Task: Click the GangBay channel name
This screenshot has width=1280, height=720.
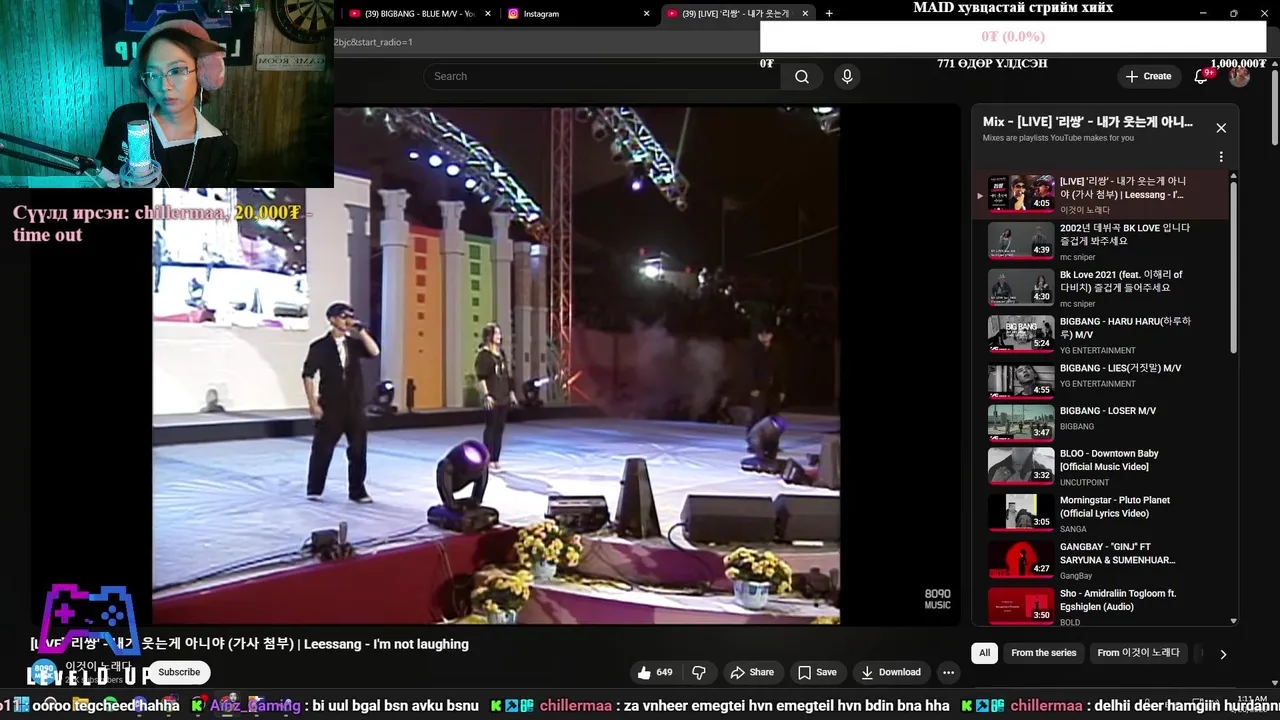Action: coord(1076,576)
